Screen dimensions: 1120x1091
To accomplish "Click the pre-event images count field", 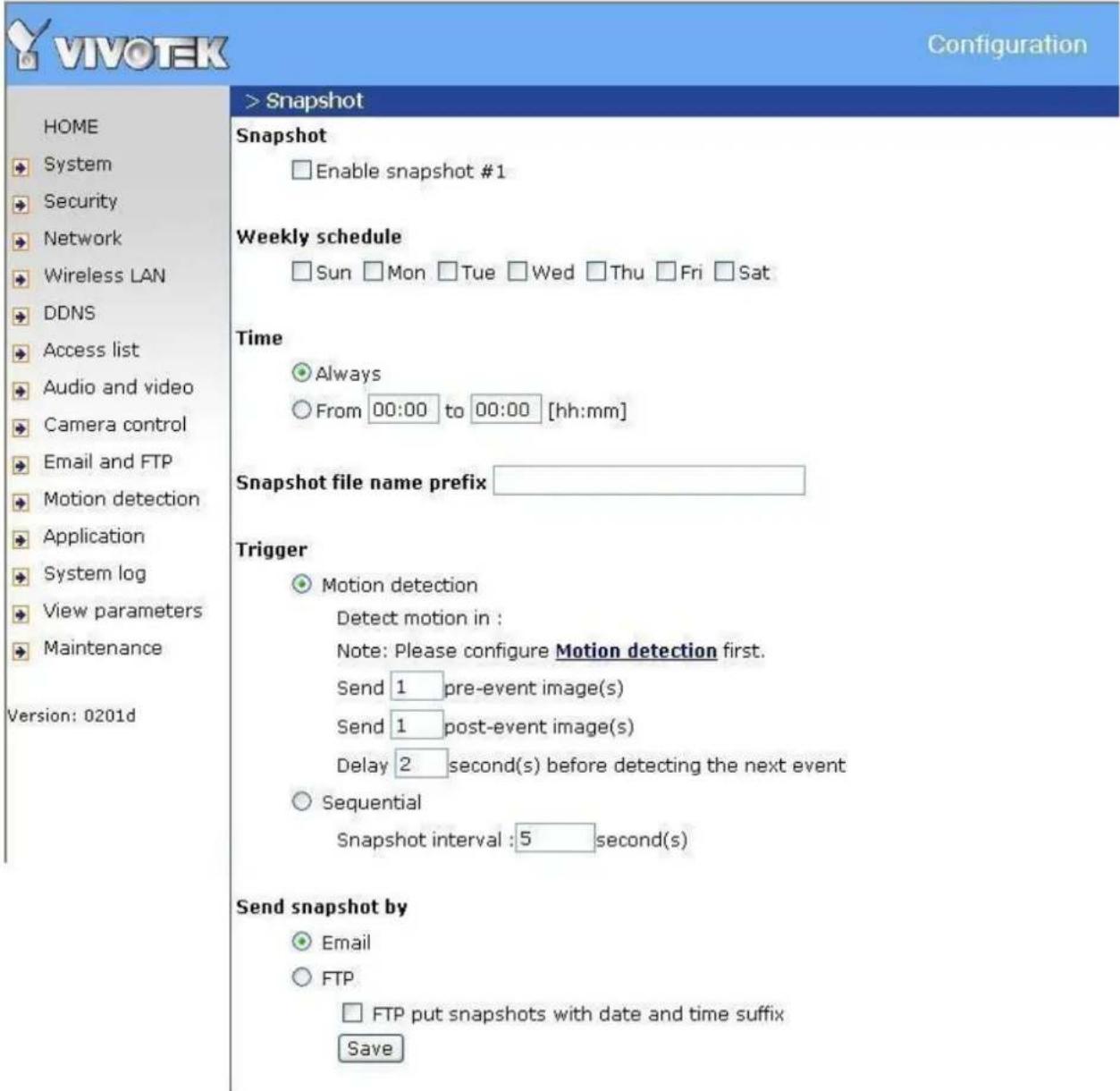I will 417,687.
